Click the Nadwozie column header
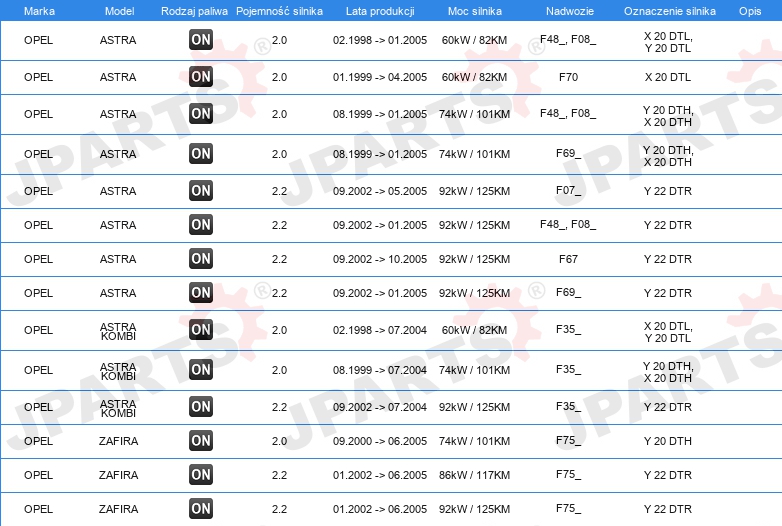 [x=570, y=11]
